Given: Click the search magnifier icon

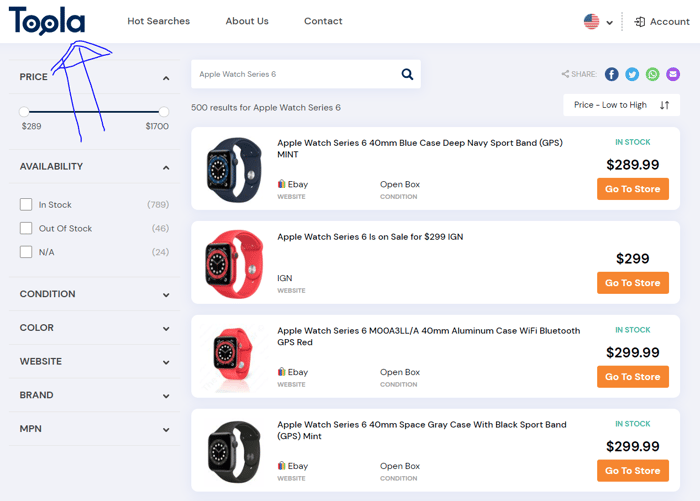Looking at the screenshot, I should pos(407,74).
